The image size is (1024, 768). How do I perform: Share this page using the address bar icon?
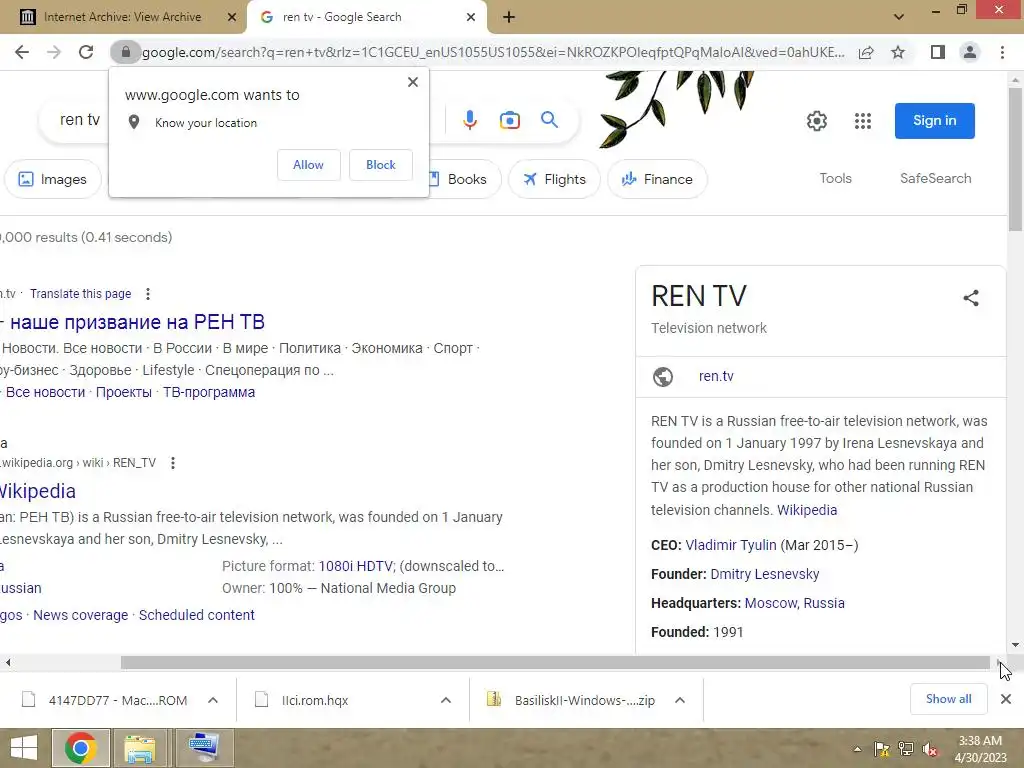[x=866, y=52]
